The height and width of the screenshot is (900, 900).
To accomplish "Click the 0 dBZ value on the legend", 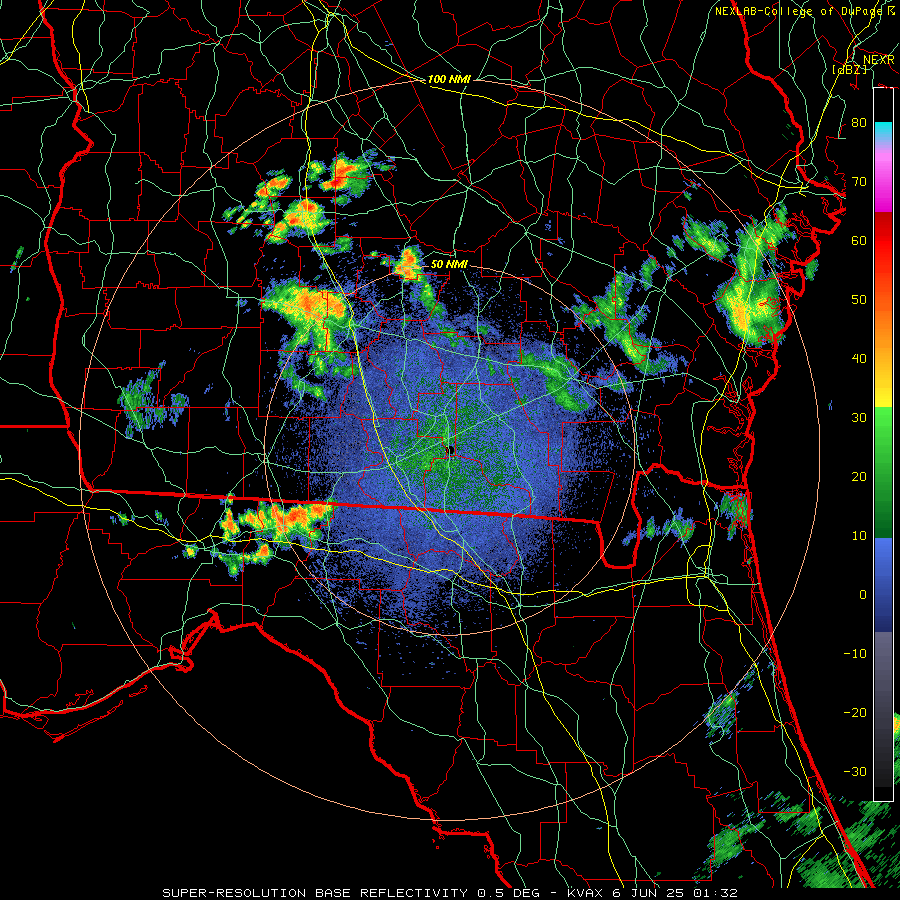I will 863,595.
